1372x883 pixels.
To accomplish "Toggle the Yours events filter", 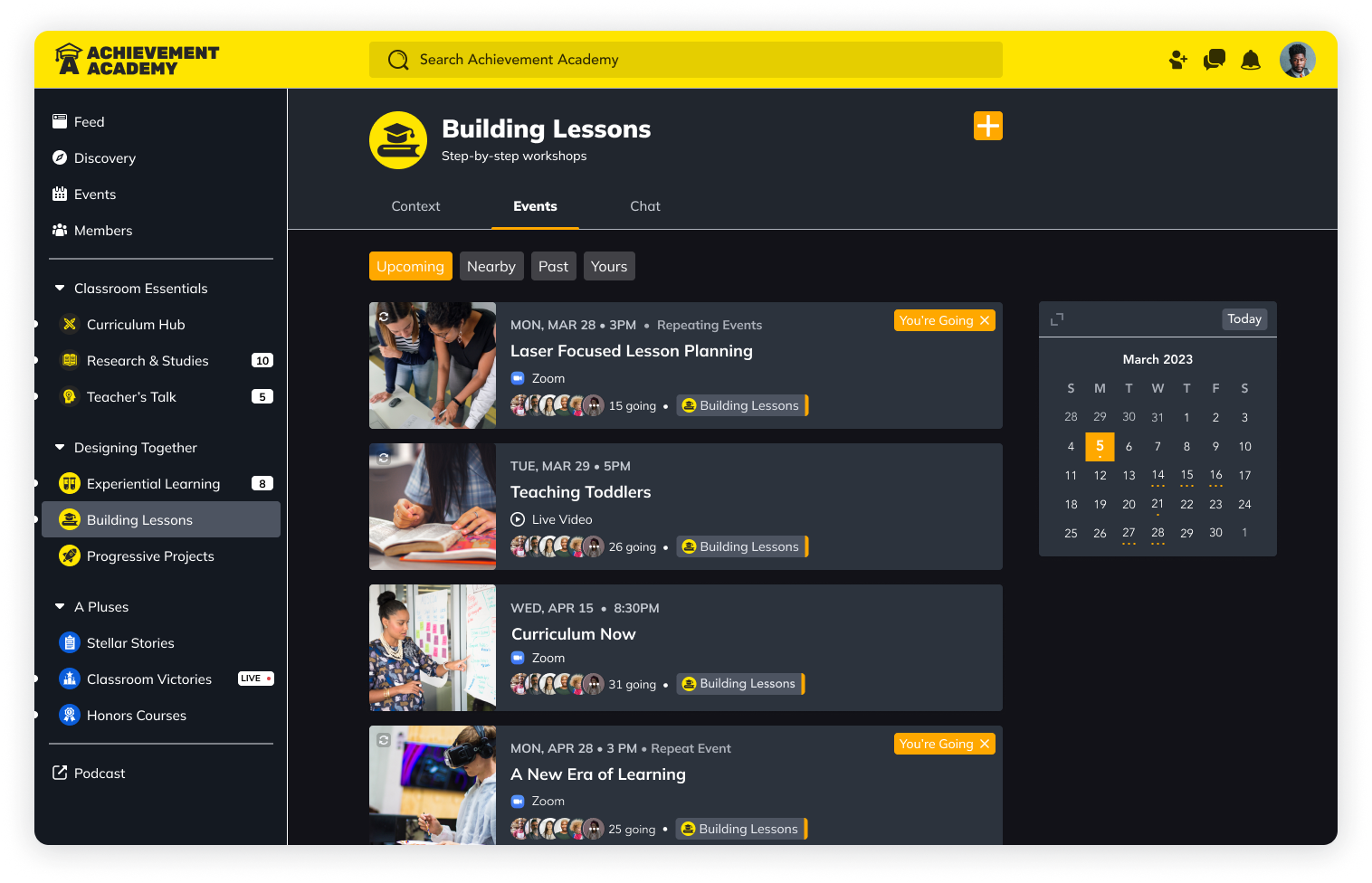I will [609, 266].
